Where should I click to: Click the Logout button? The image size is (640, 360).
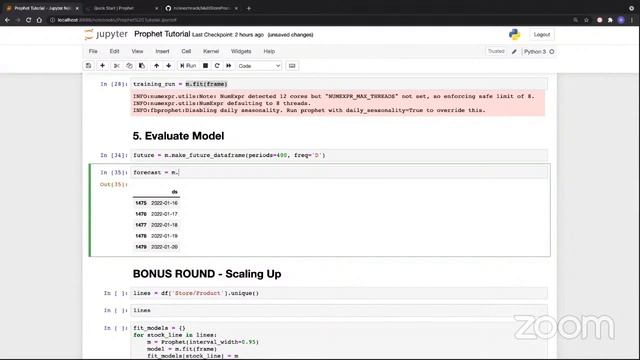542,35
